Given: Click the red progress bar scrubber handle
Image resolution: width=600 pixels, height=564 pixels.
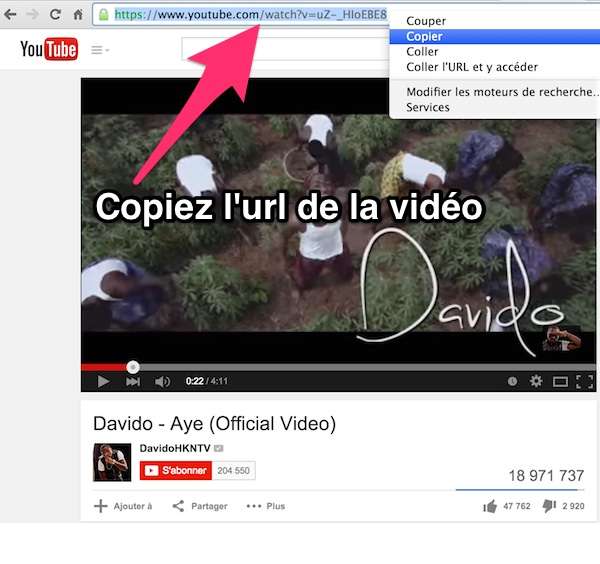Looking at the screenshot, I should [x=133, y=367].
